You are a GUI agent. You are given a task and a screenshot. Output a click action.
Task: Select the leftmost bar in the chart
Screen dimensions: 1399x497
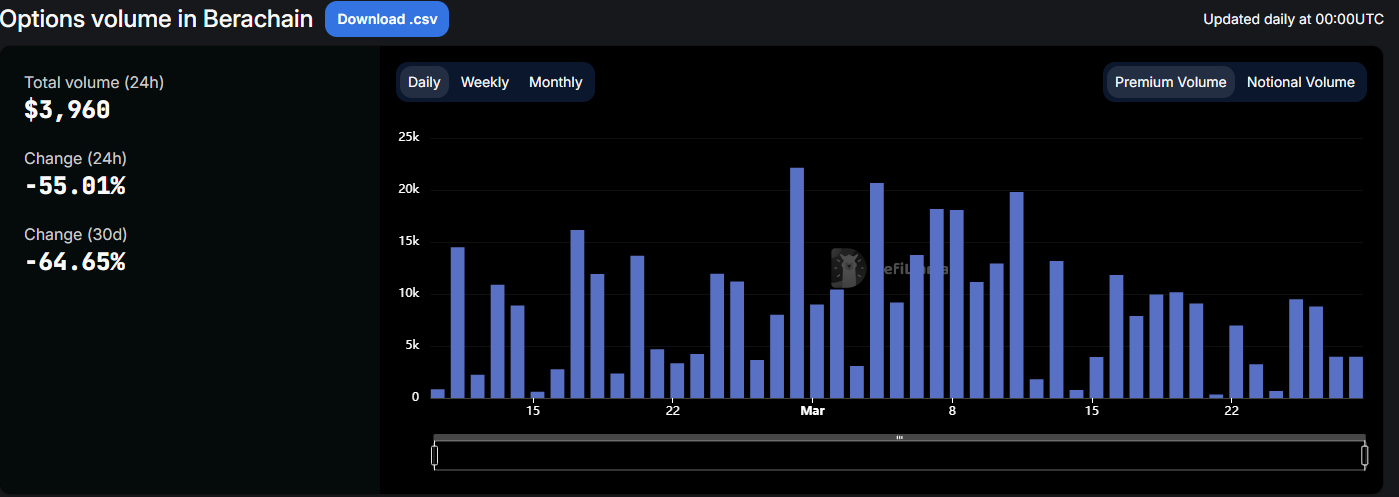click(437, 393)
